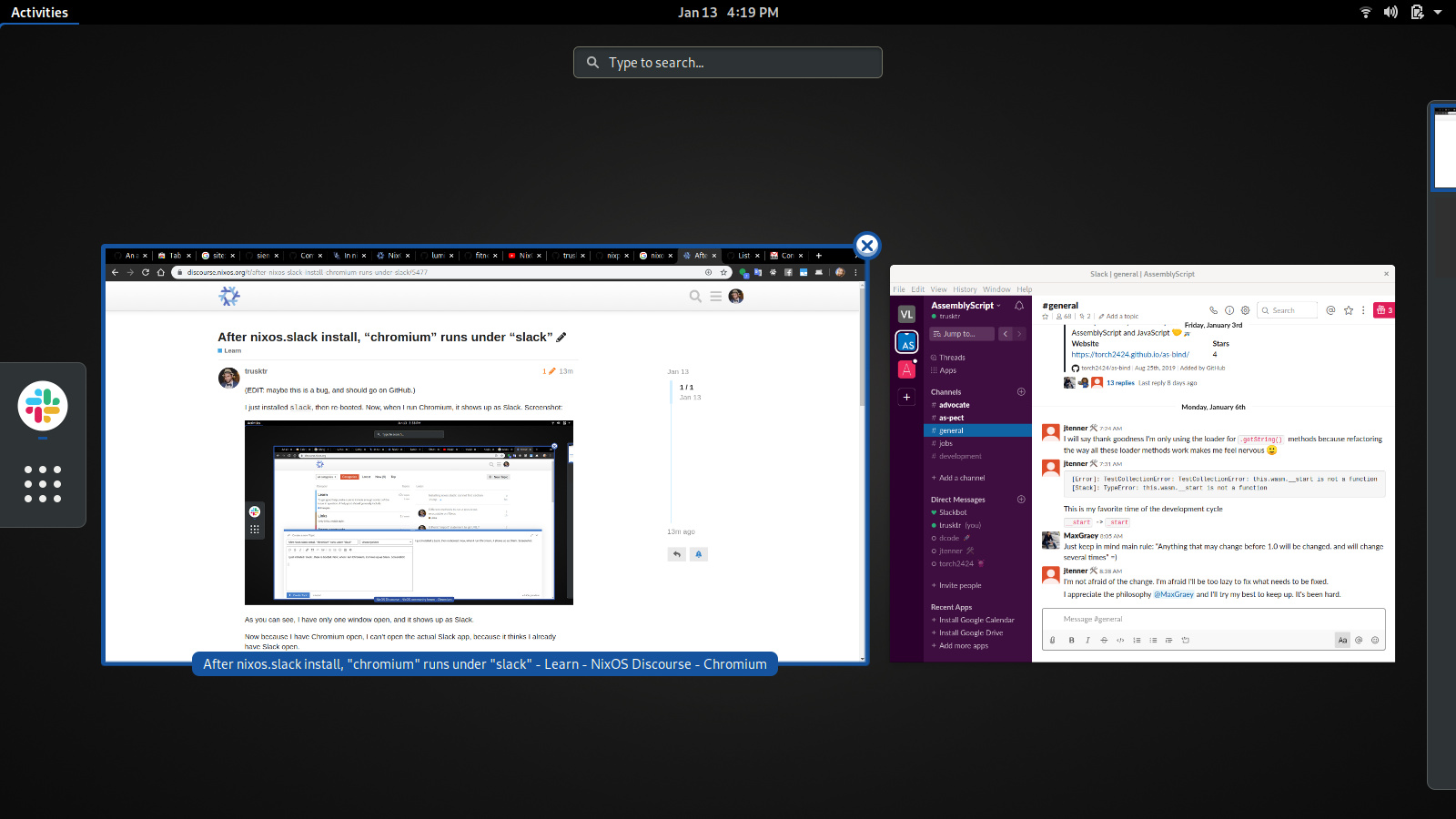Screen dimensions: 1456x819
Task: Click Install Google Calendar in Slack
Action: pos(976,620)
